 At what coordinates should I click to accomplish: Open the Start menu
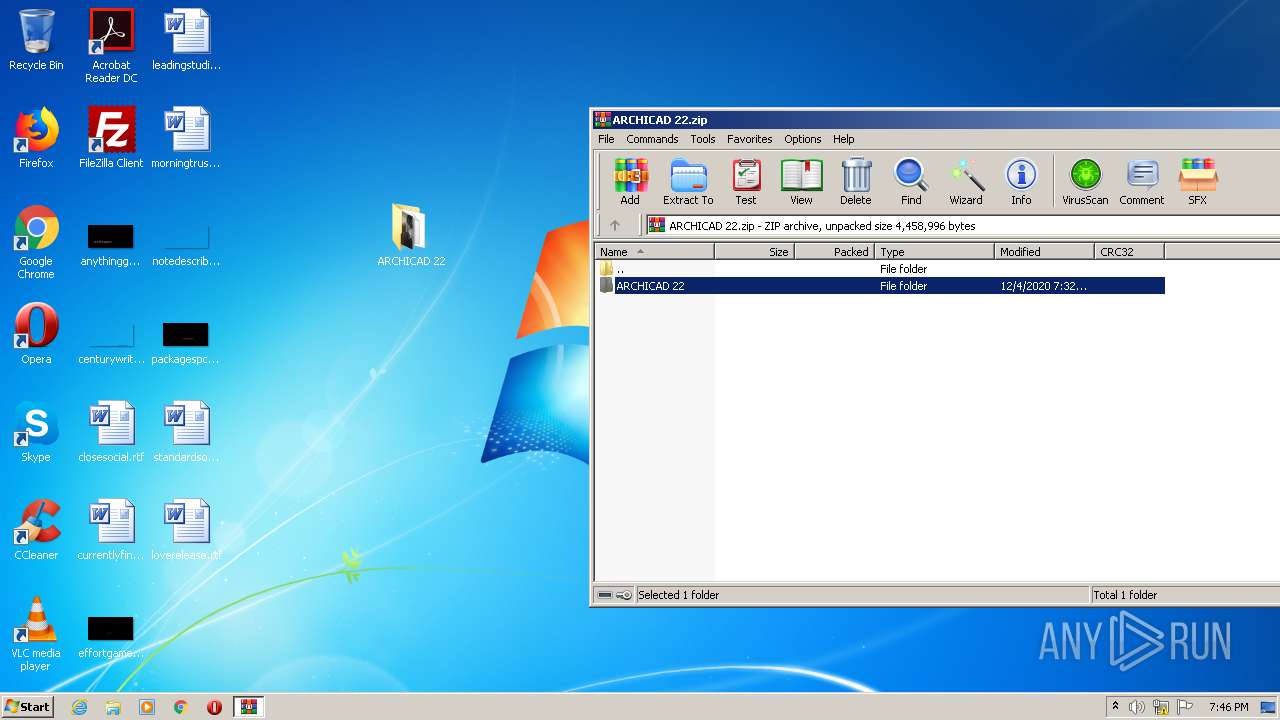point(27,707)
